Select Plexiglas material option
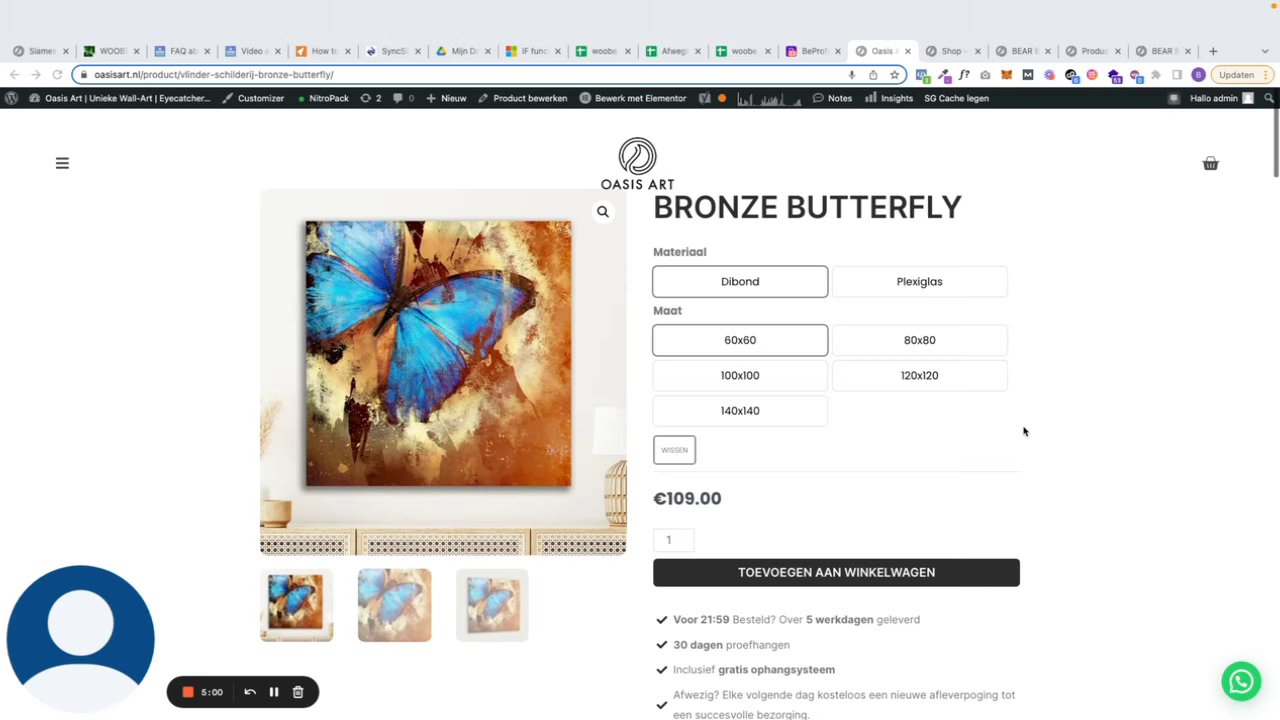 (x=919, y=282)
